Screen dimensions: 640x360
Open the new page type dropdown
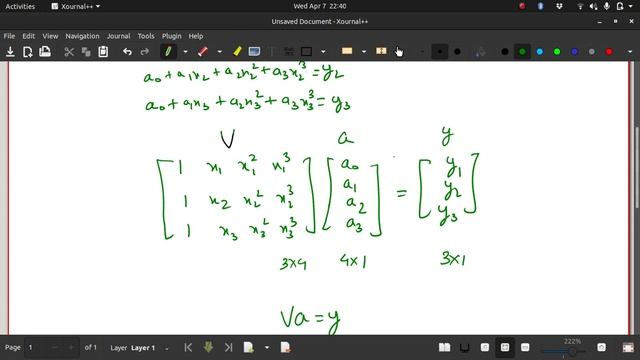pos(267,348)
